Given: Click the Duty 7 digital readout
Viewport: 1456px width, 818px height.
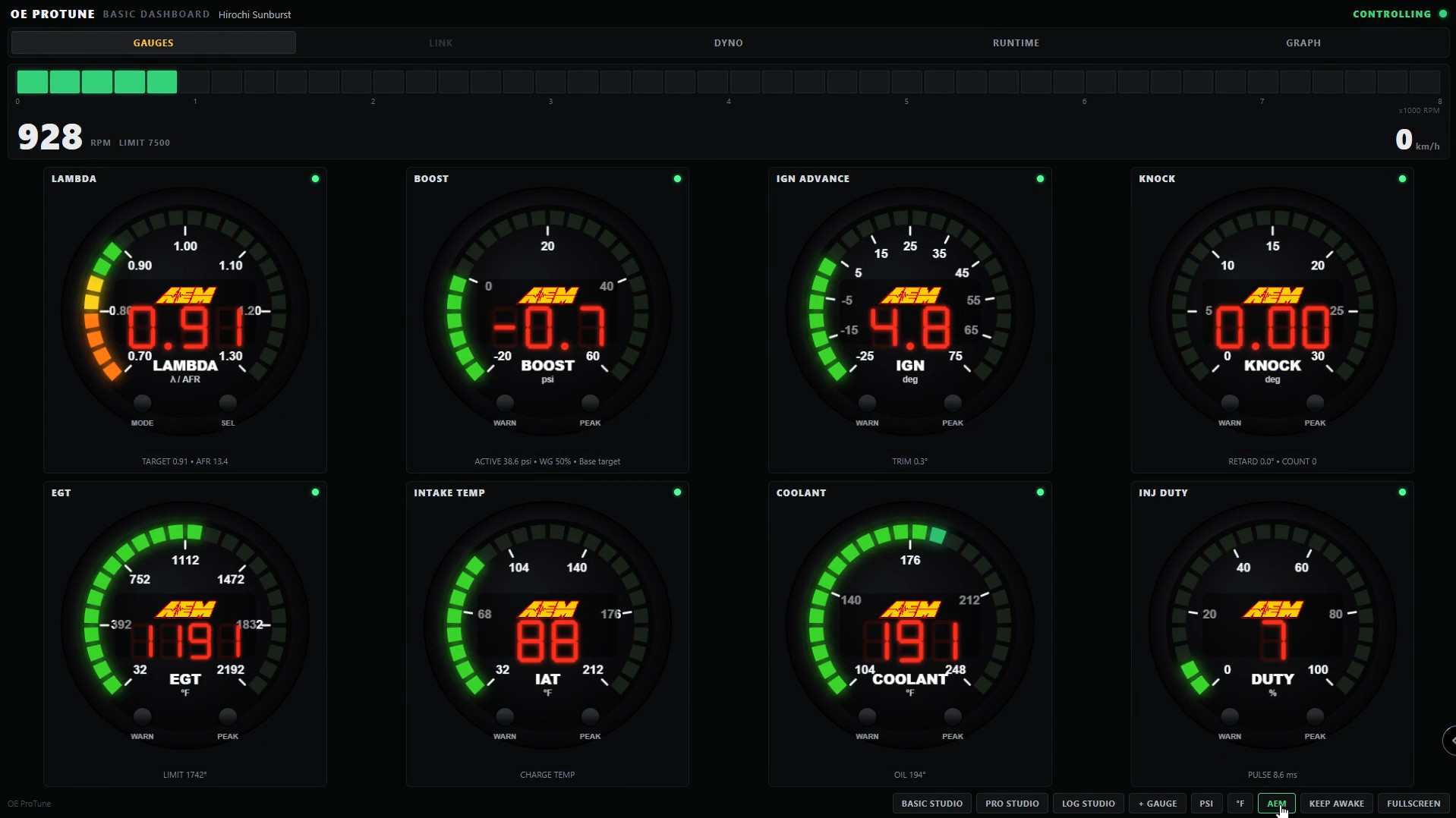Looking at the screenshot, I should (x=1273, y=642).
